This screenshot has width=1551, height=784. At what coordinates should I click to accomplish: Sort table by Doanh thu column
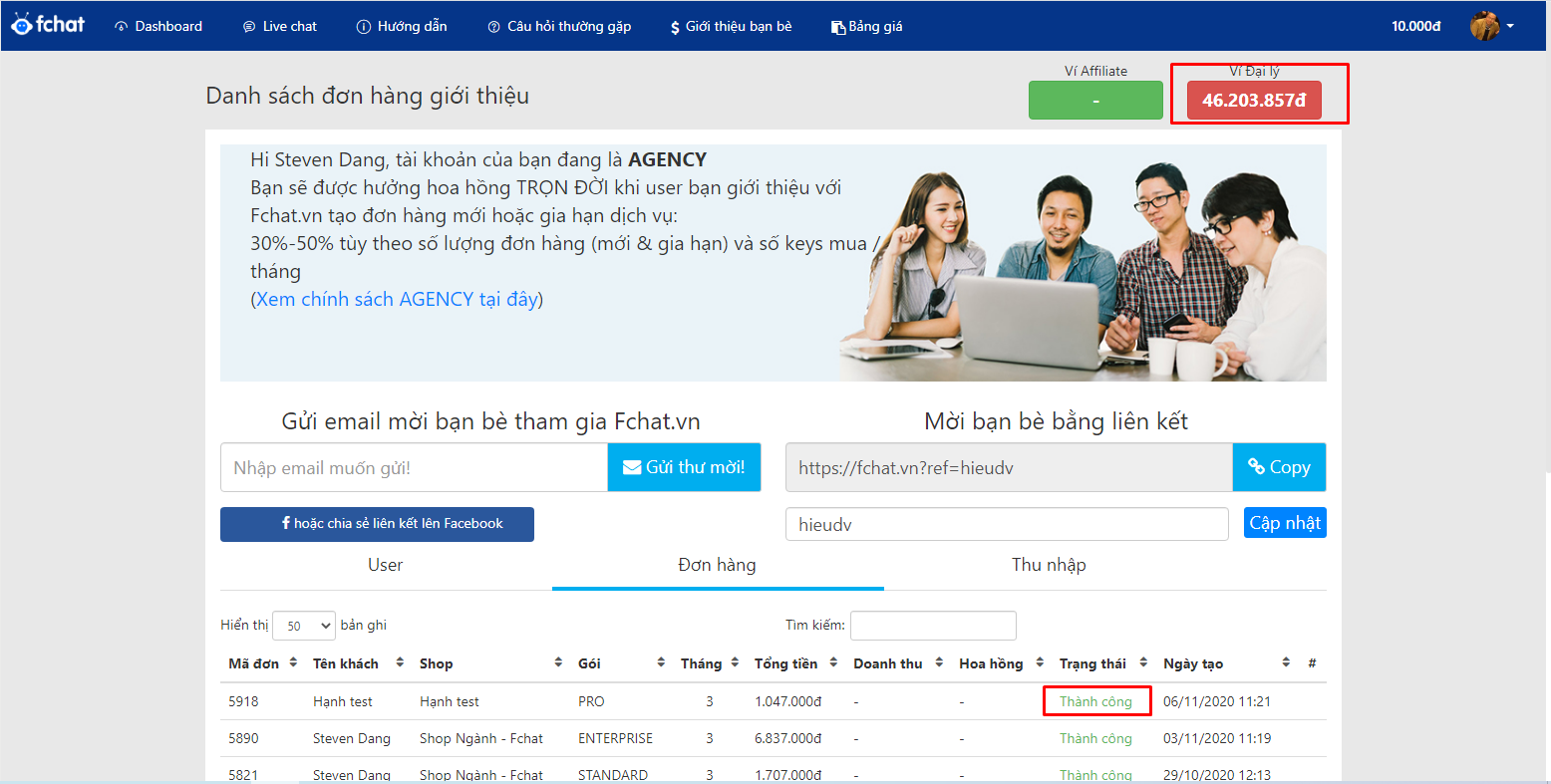click(898, 663)
